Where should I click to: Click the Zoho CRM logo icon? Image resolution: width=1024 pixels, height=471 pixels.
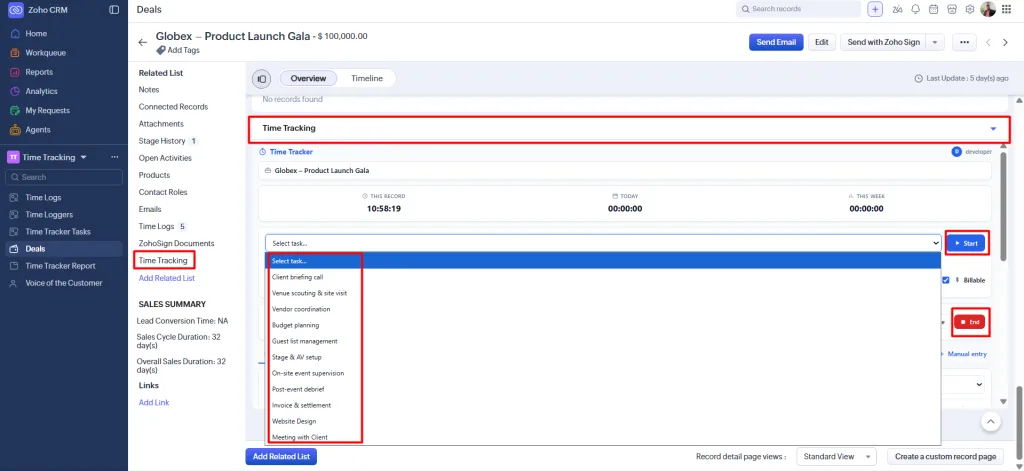coord(16,10)
